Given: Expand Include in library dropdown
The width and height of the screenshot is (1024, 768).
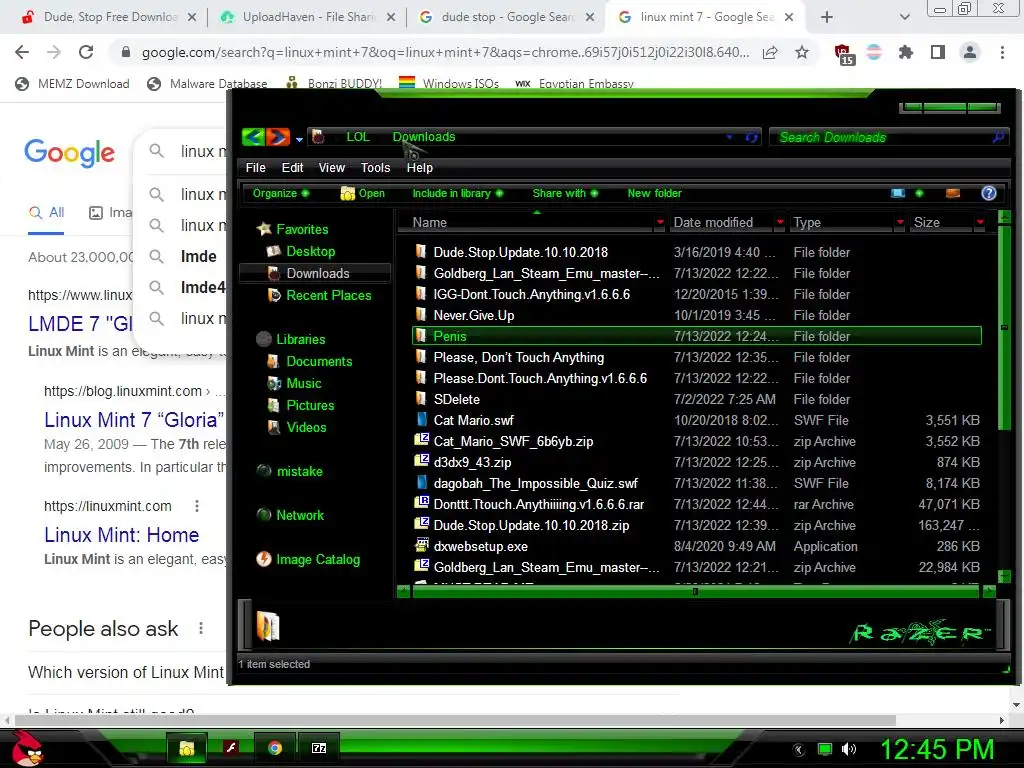Looking at the screenshot, I should coord(457,193).
